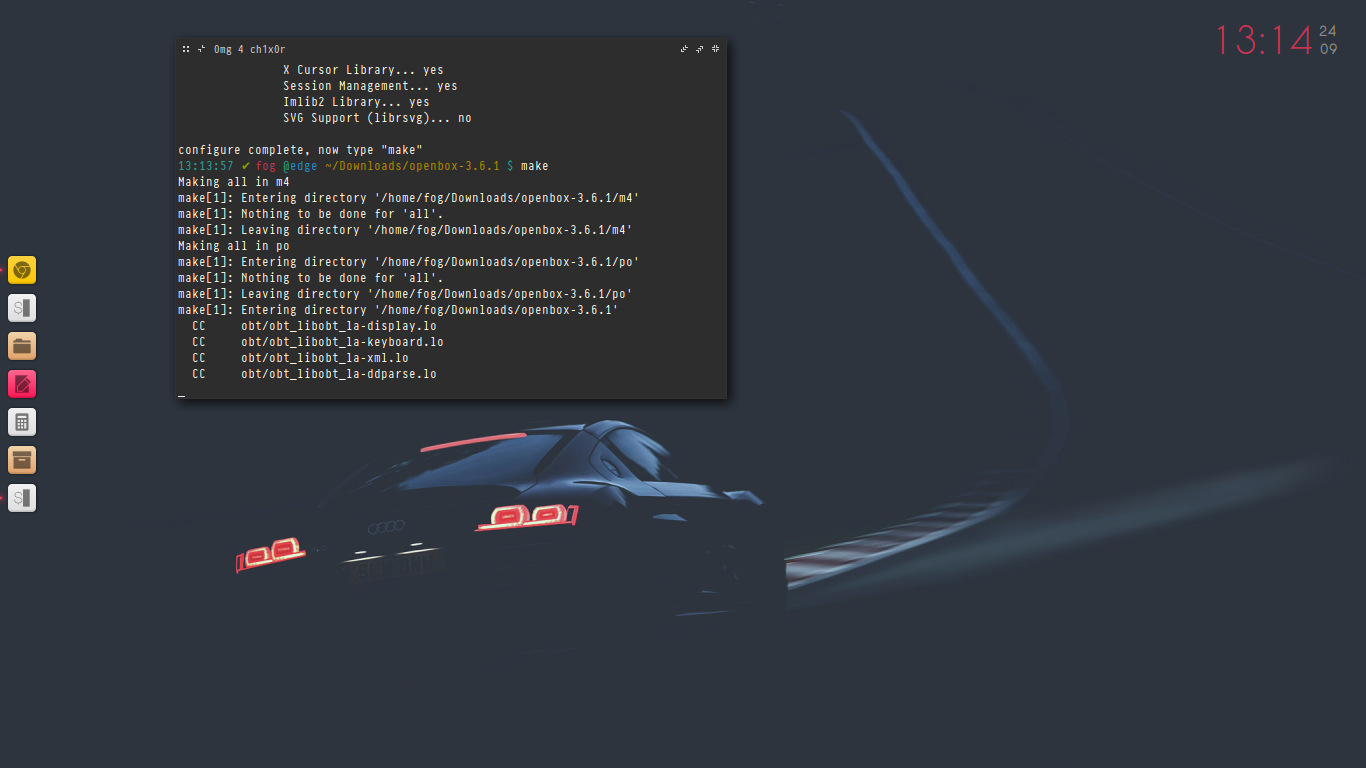Click the four-dot icon in terminal title bar

click(186, 49)
